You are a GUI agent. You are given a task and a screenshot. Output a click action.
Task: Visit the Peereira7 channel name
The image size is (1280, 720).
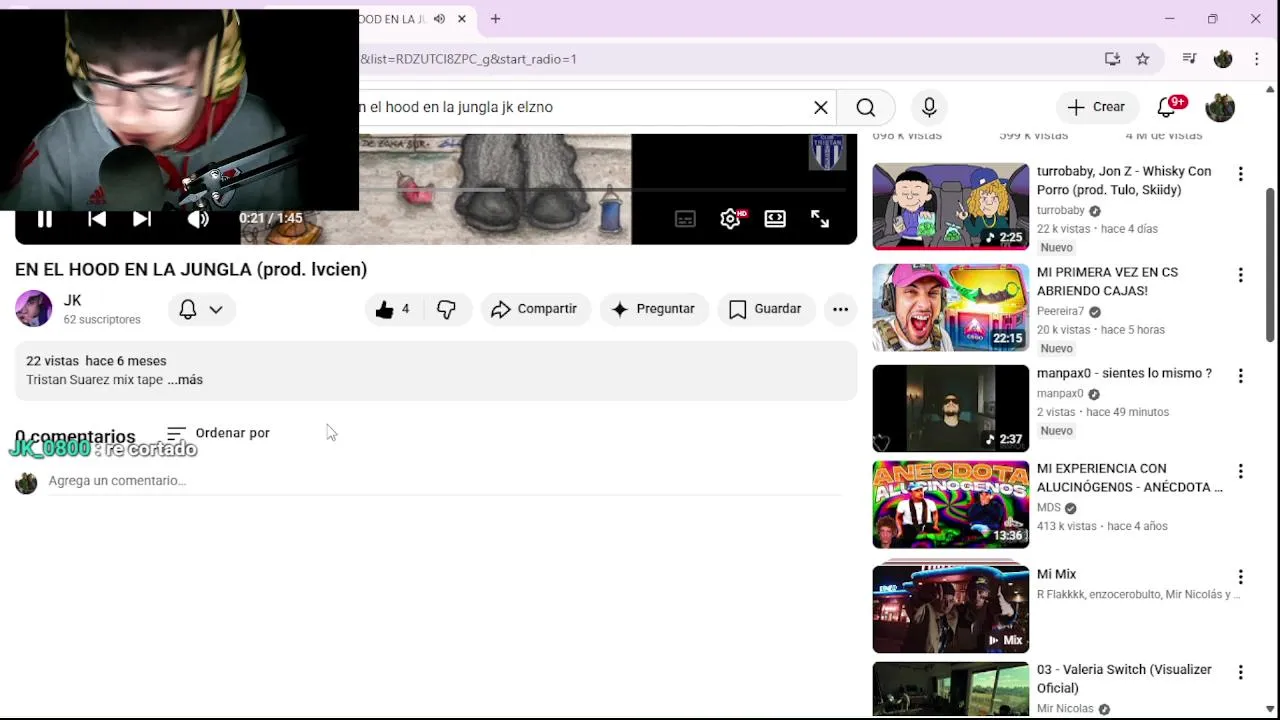point(1060,311)
